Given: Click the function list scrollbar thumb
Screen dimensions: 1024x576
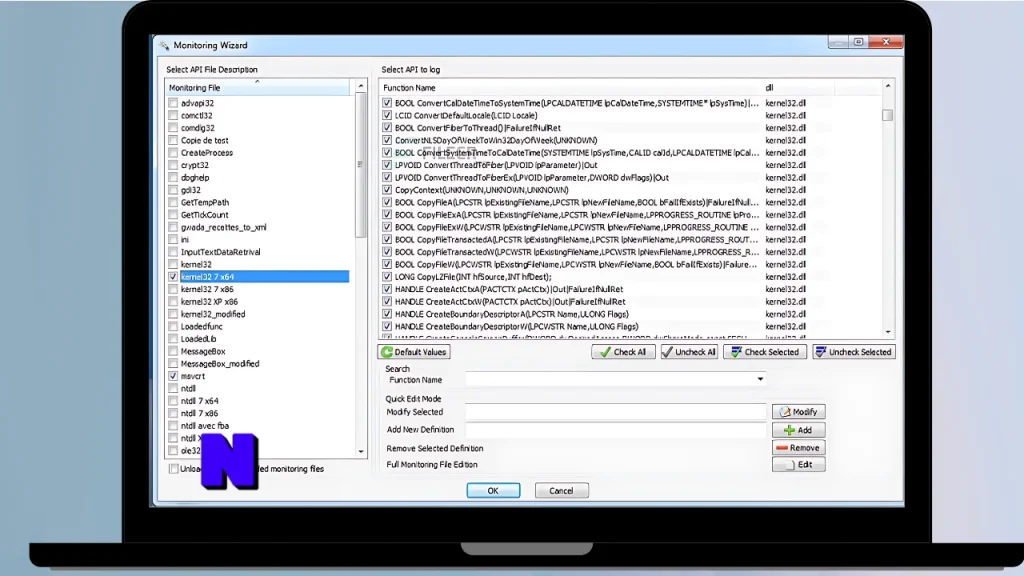Looking at the screenshot, I should [888, 115].
